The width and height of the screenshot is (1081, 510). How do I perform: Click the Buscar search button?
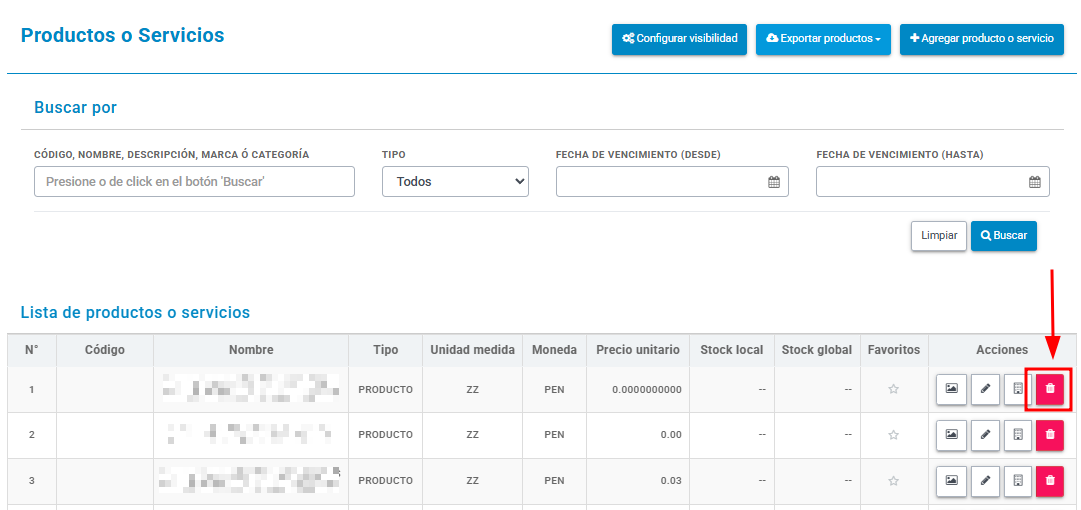[1004, 236]
